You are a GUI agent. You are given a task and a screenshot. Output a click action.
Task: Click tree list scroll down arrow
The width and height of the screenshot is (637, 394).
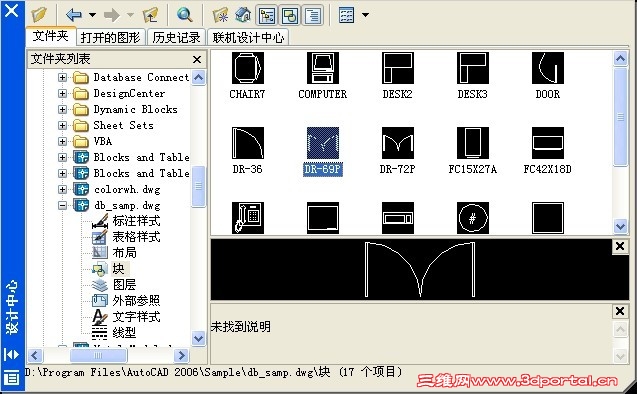pos(198,338)
